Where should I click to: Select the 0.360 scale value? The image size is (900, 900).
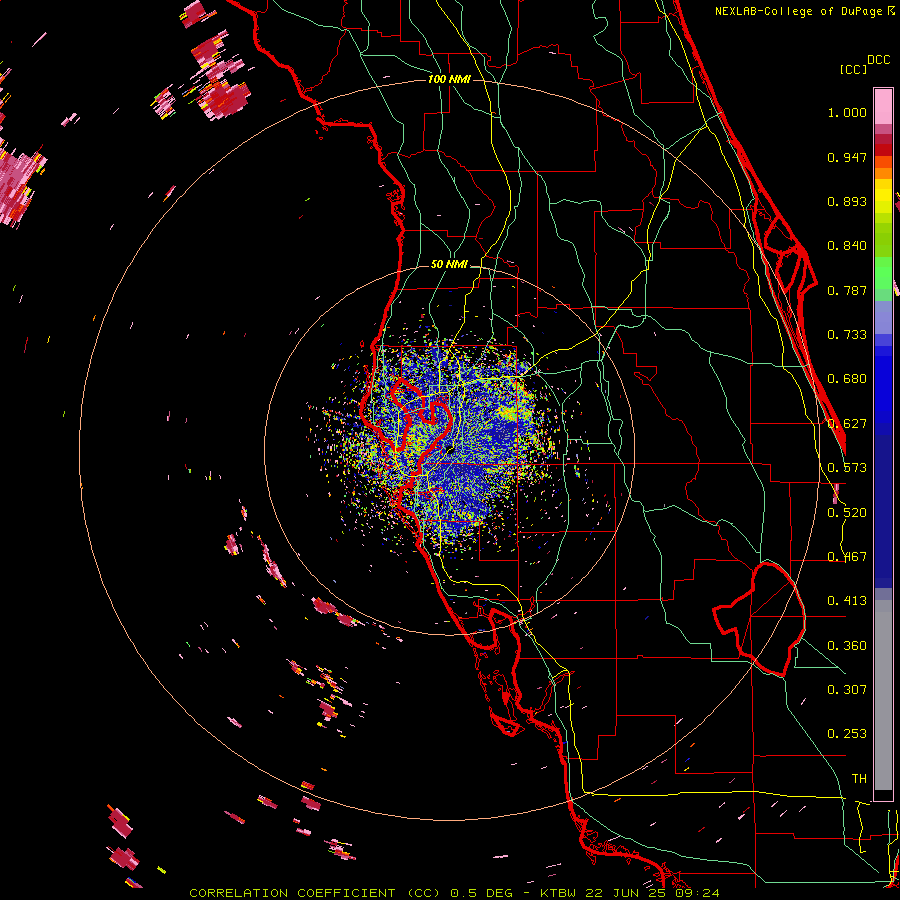click(x=847, y=646)
